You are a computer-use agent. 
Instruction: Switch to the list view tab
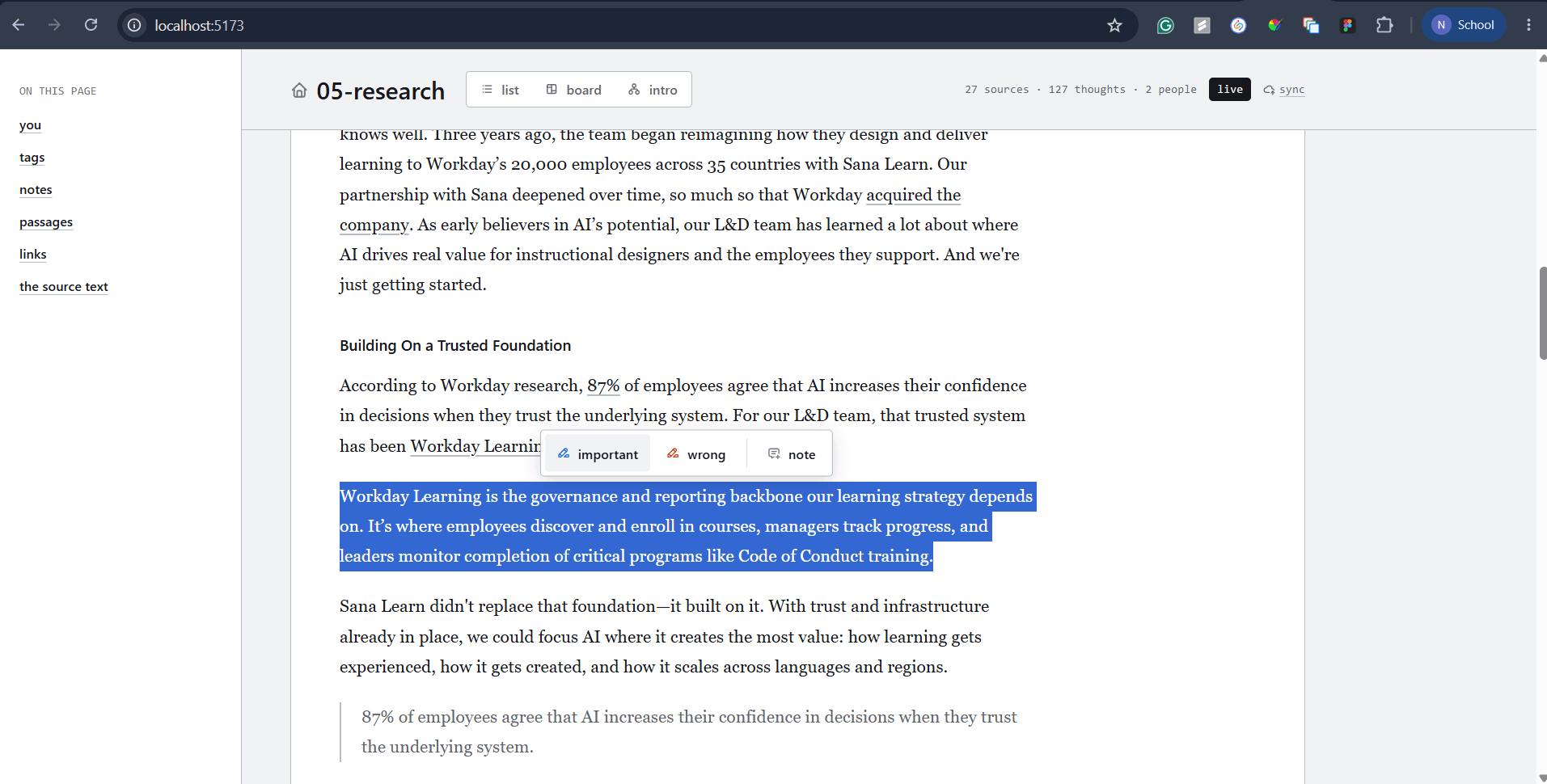tap(501, 90)
